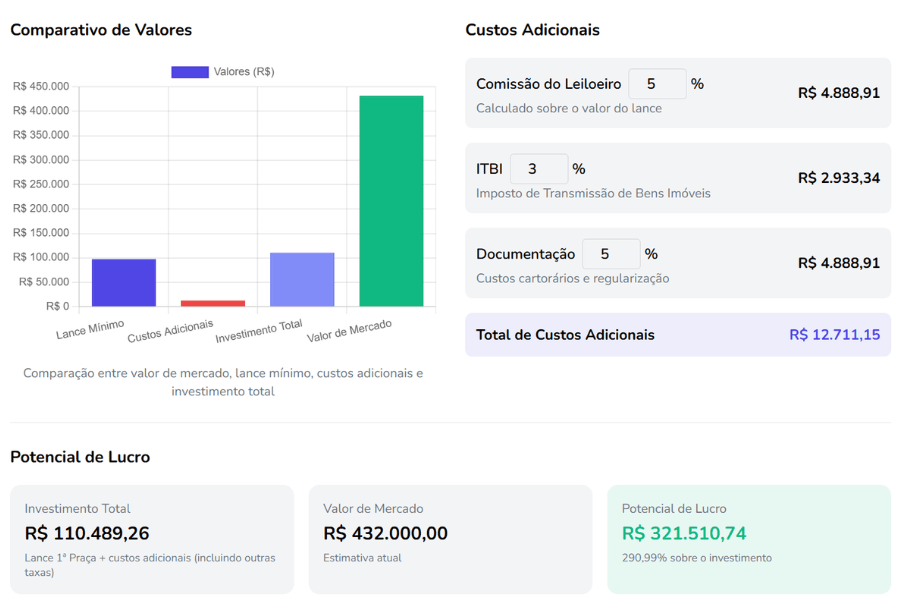Click the green Valor de Mercado bar
Image resolution: width=900 pixels, height=600 pixels.
coord(391,201)
